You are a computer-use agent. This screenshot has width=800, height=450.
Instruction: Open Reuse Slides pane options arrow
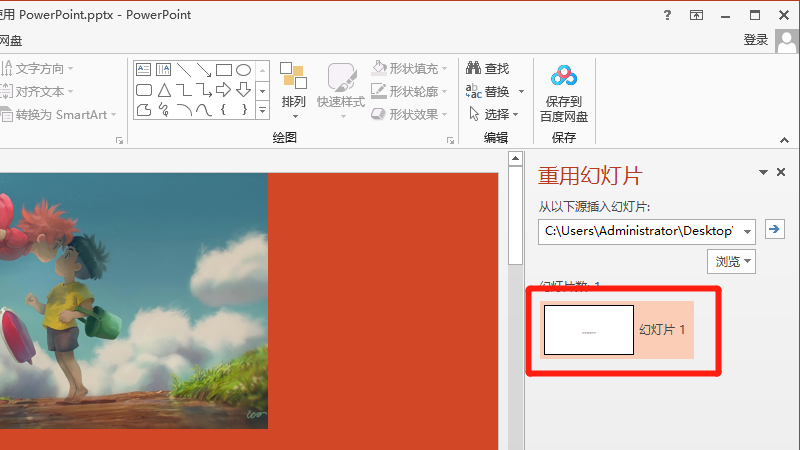(763, 173)
